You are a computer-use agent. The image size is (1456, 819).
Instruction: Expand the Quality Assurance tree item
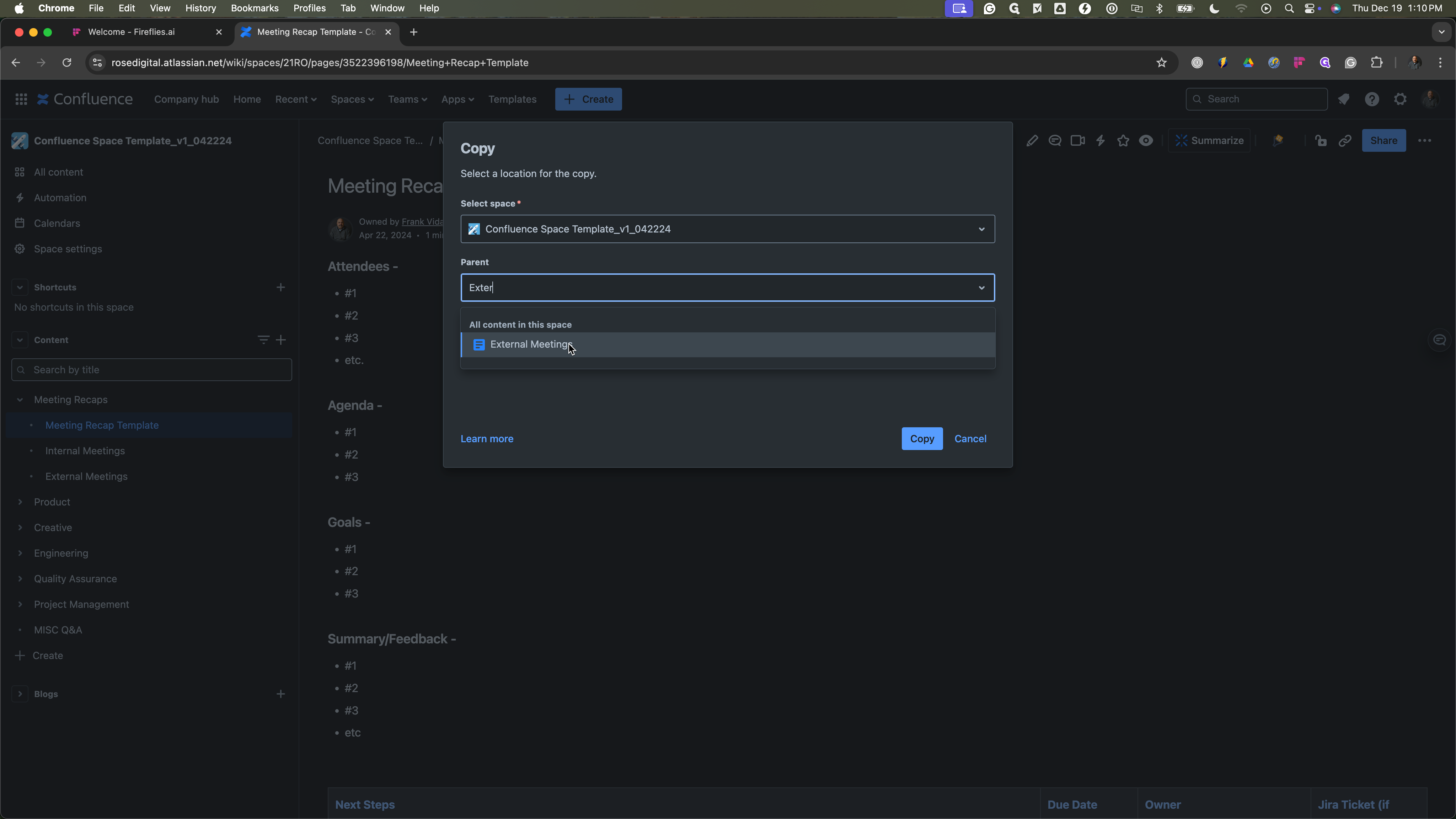20,579
